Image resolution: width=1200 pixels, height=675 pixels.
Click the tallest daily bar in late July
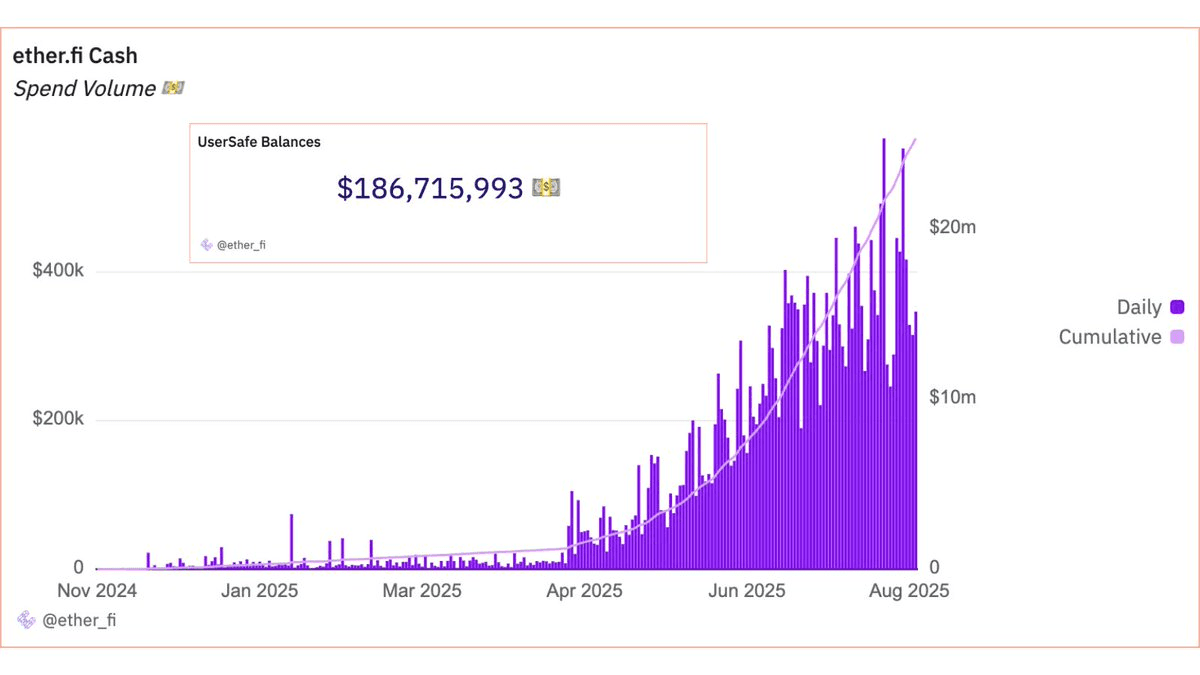coord(884,353)
